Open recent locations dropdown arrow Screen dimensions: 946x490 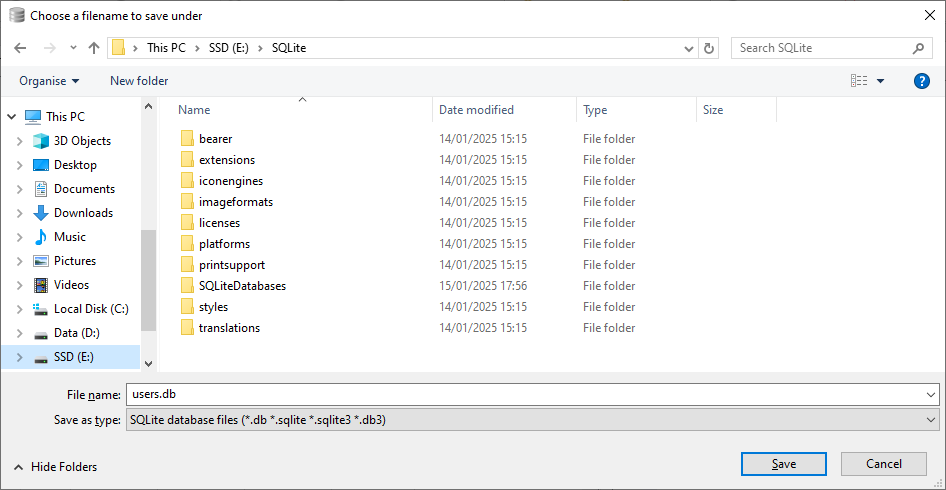[74, 48]
